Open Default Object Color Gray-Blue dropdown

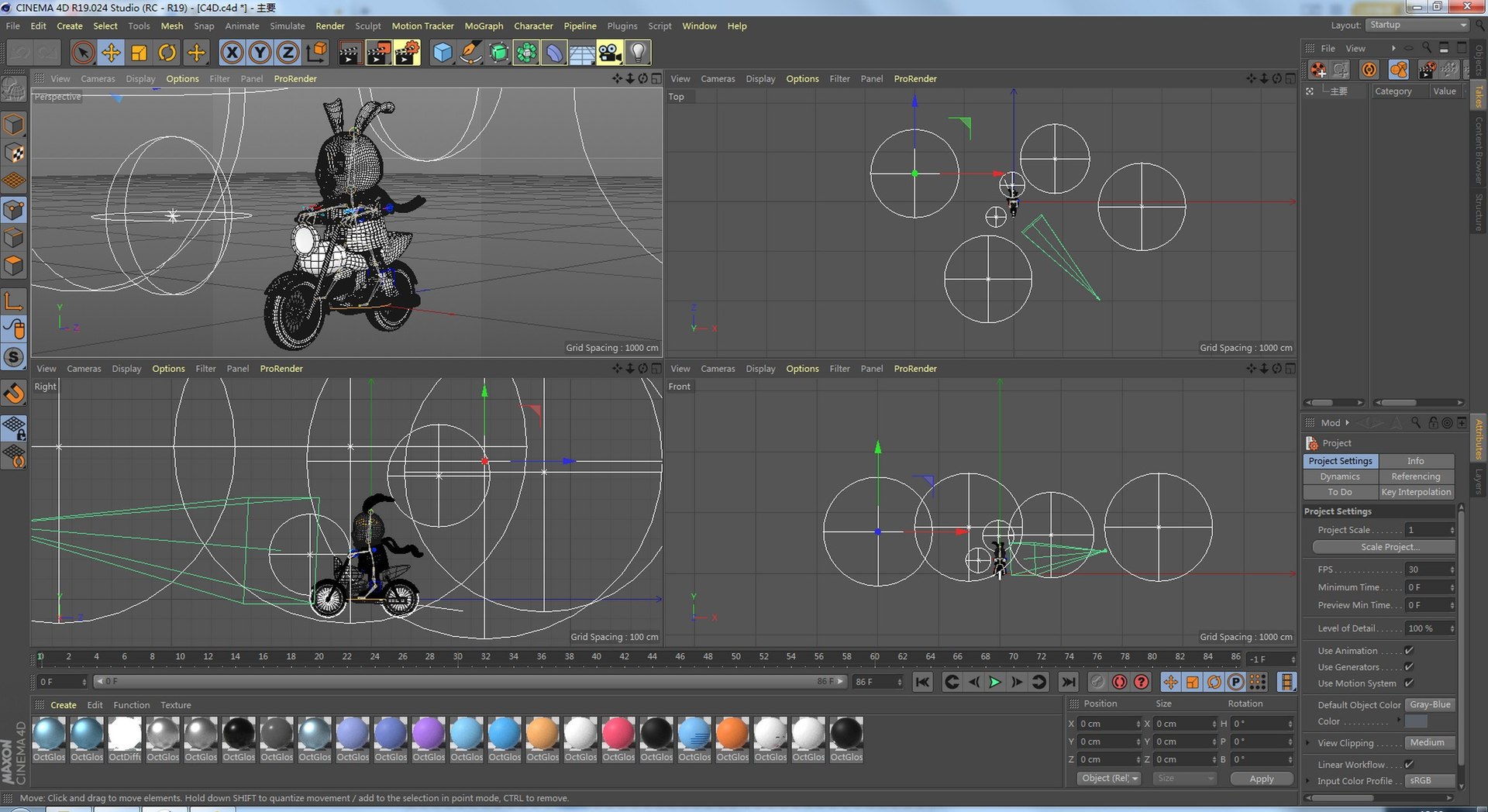(1430, 705)
